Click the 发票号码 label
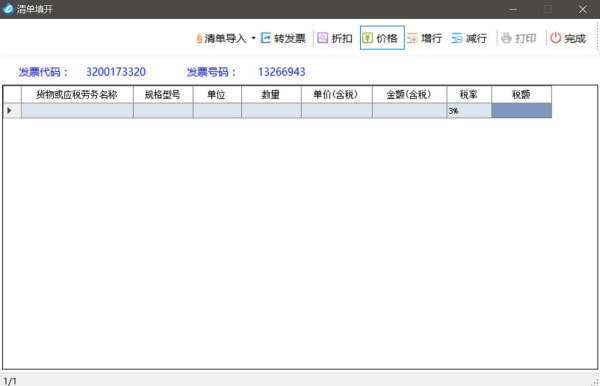This screenshot has height=386, width=600. pos(212,72)
